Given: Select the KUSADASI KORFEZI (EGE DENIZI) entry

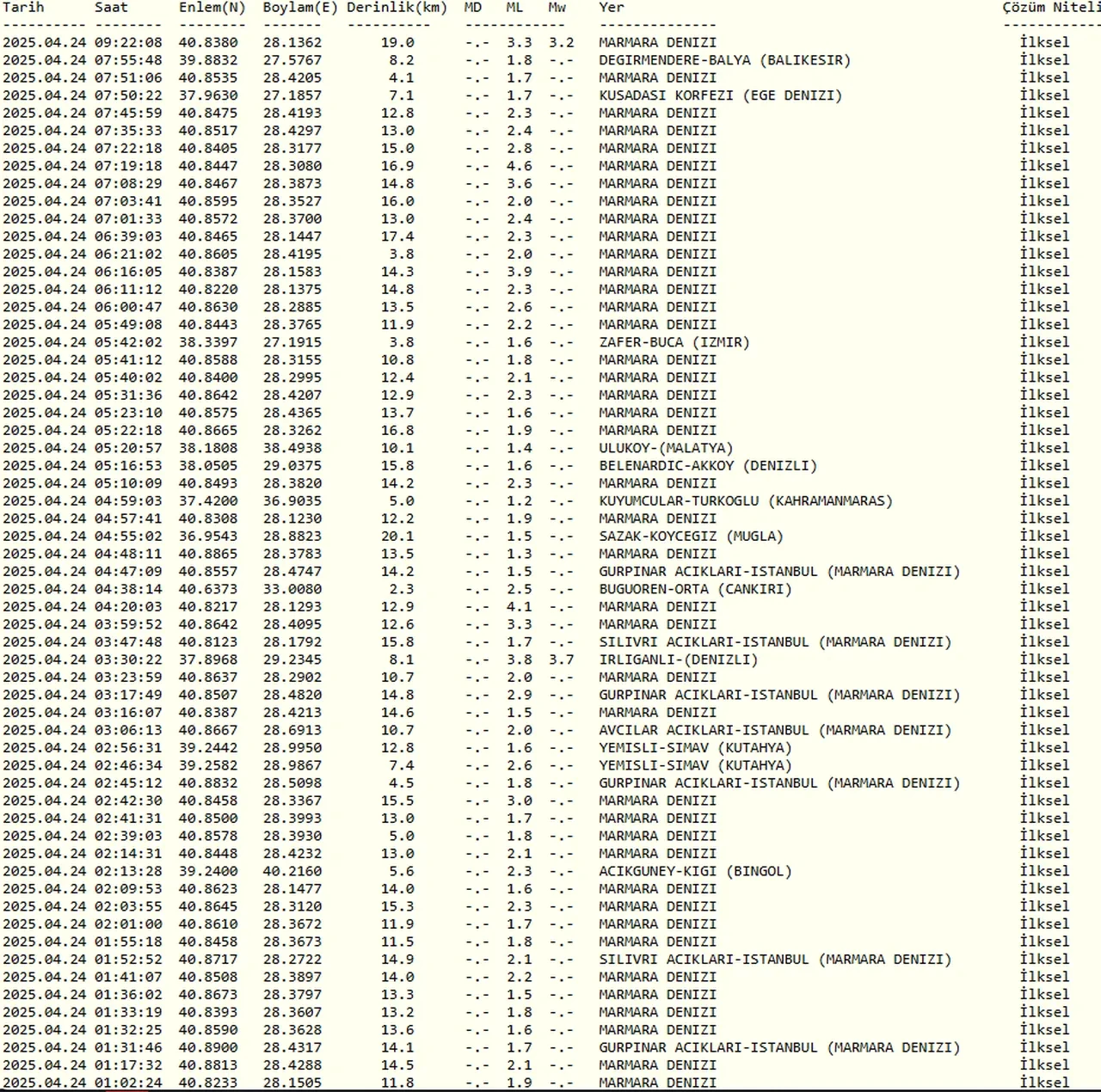Looking at the screenshot, I should tap(720, 95).
